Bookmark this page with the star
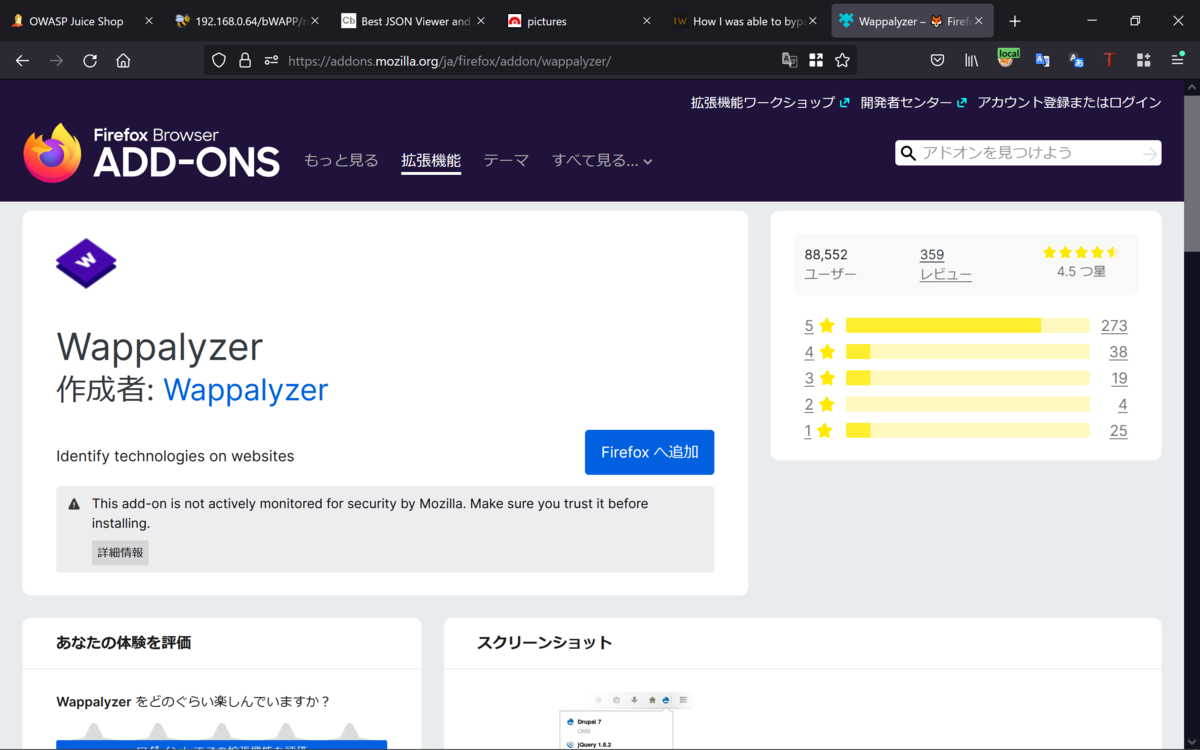This screenshot has height=750, width=1200. pyautogui.click(x=842, y=60)
